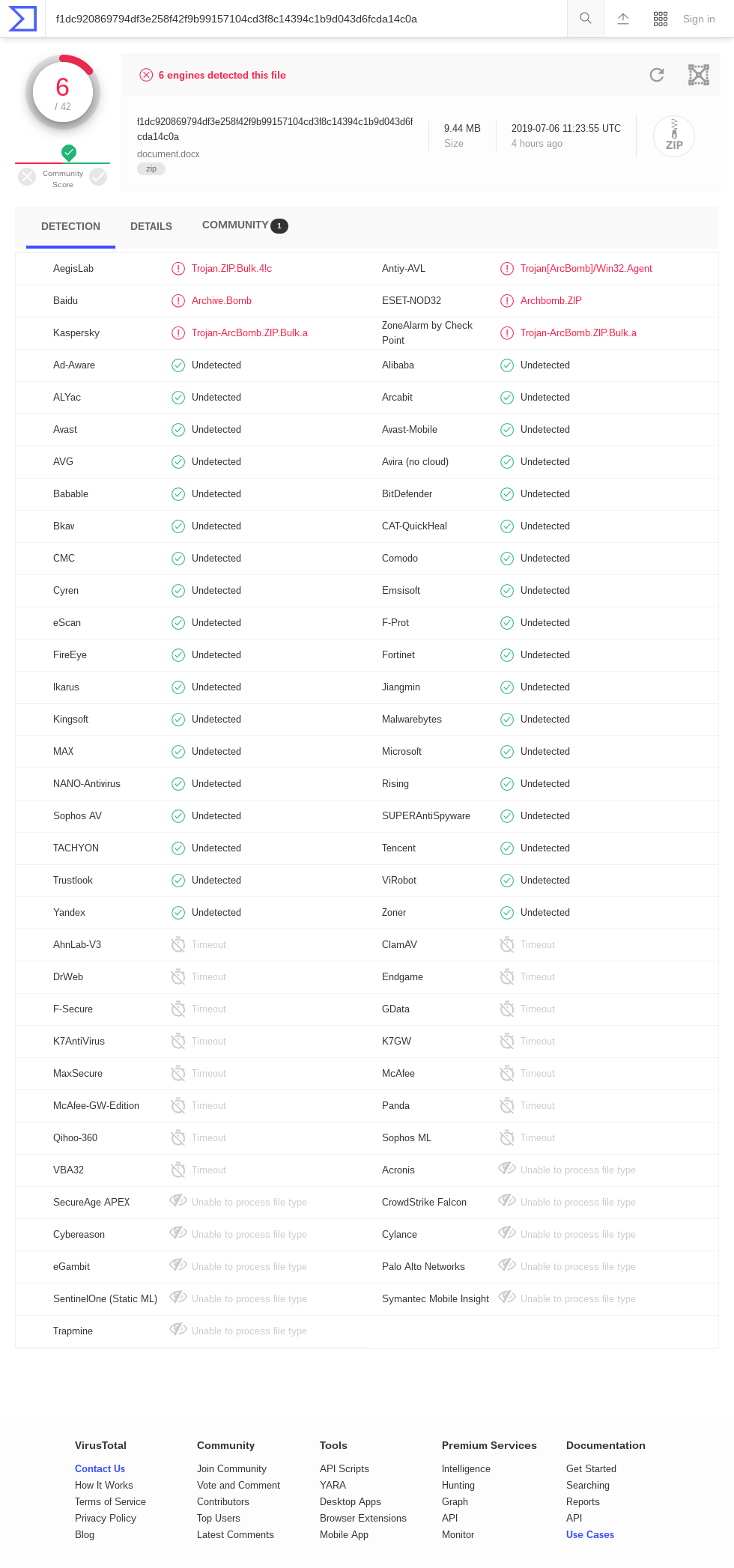Click the Use Cases link

590,1534
